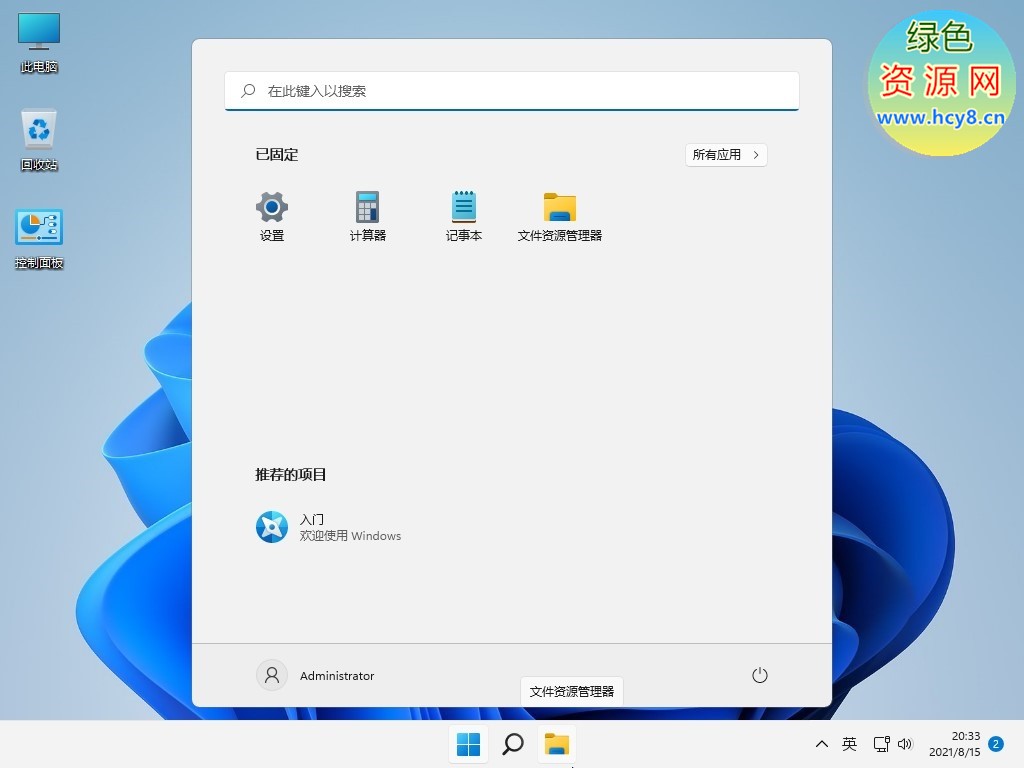Image resolution: width=1024 pixels, height=768 pixels.
Task: Click the Windows Start button on taskbar
Action: point(468,744)
